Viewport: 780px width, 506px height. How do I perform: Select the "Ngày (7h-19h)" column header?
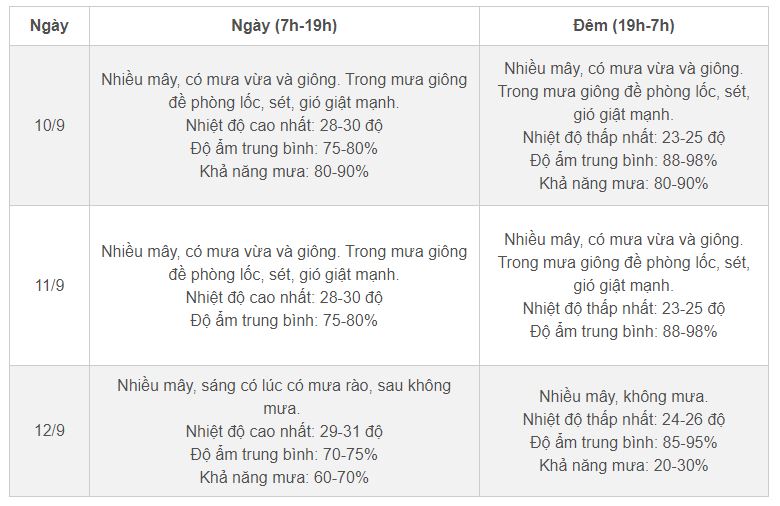(284, 26)
